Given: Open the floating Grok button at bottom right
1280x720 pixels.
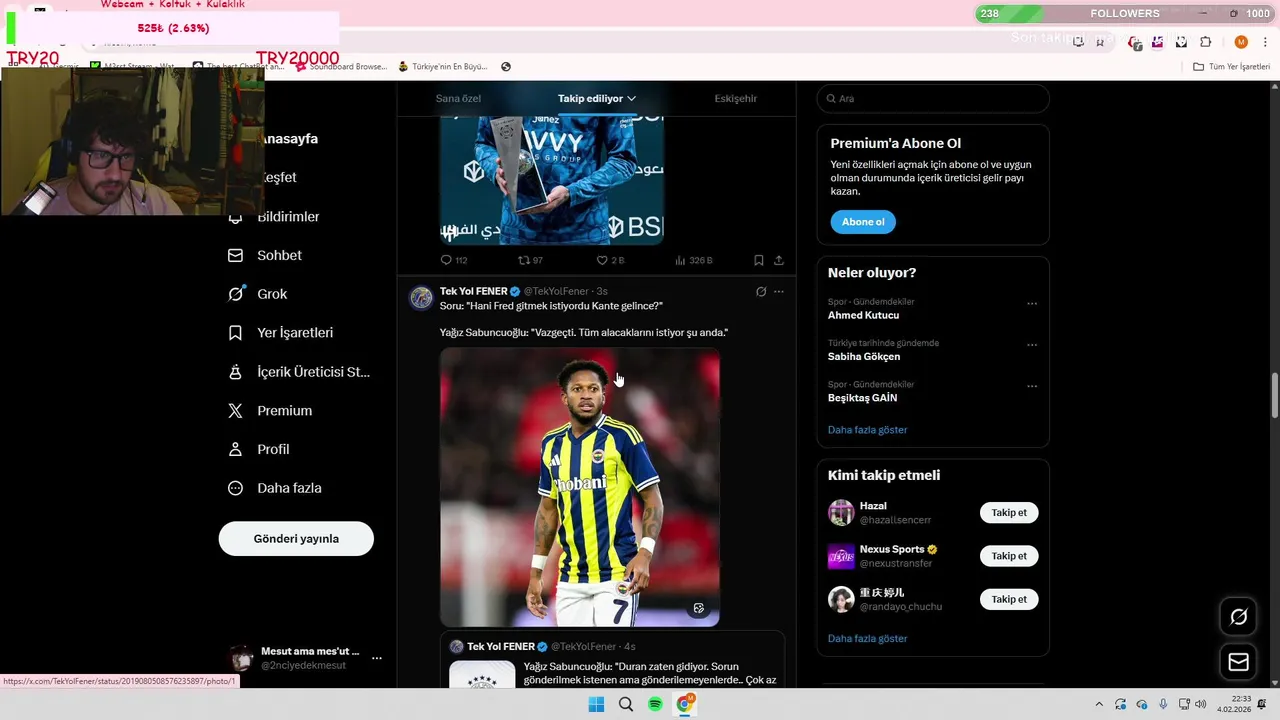Looking at the screenshot, I should [x=1238, y=617].
